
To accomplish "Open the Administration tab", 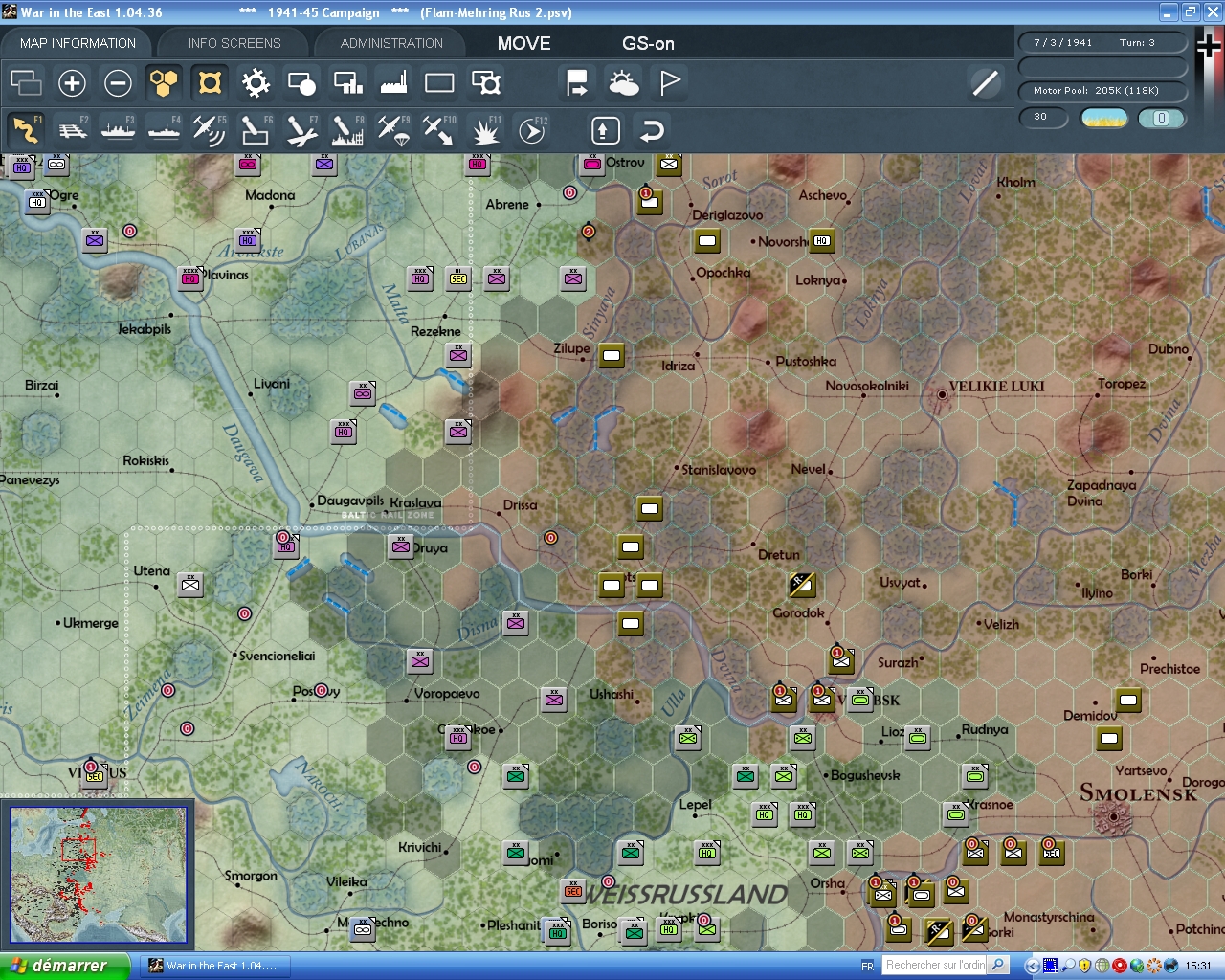I will click(x=391, y=43).
